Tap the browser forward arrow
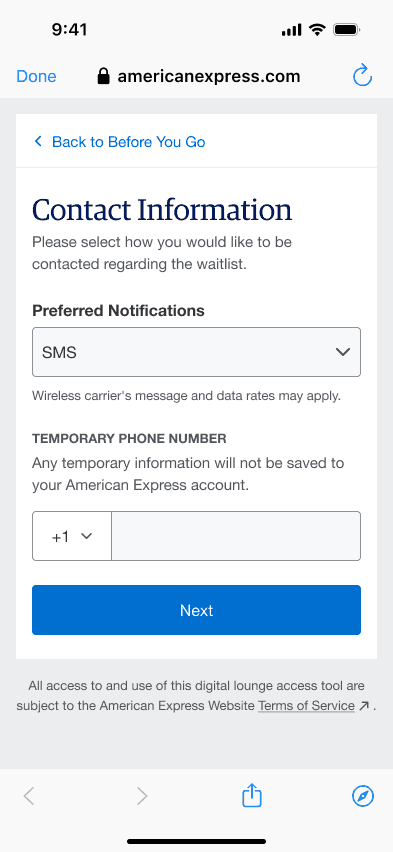This screenshot has width=393, height=852. (x=142, y=797)
